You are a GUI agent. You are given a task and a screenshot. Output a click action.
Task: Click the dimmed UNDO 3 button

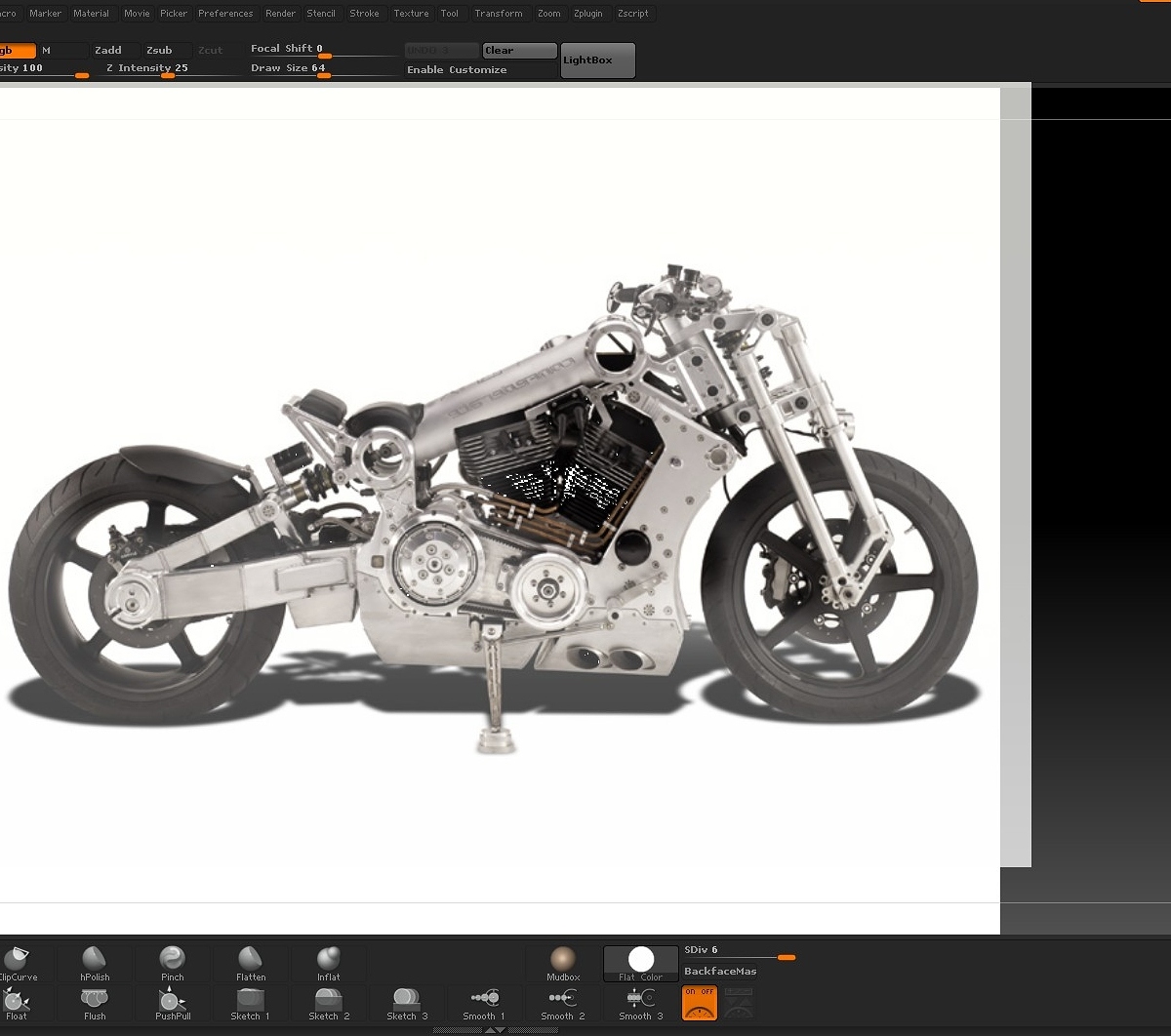pyautogui.click(x=442, y=50)
